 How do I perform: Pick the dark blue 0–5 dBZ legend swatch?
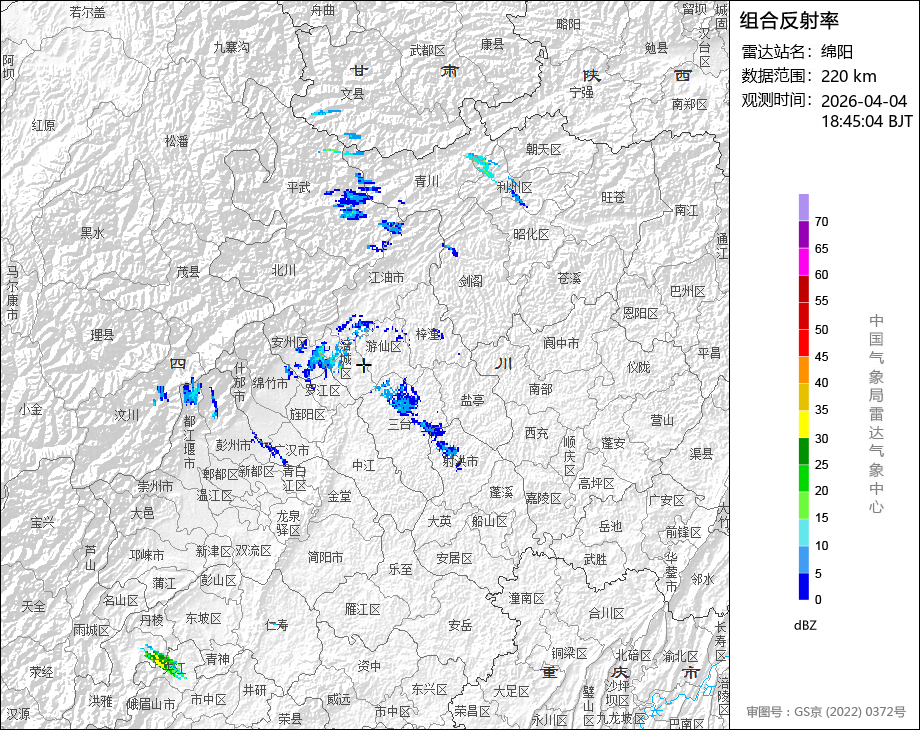click(x=803, y=586)
